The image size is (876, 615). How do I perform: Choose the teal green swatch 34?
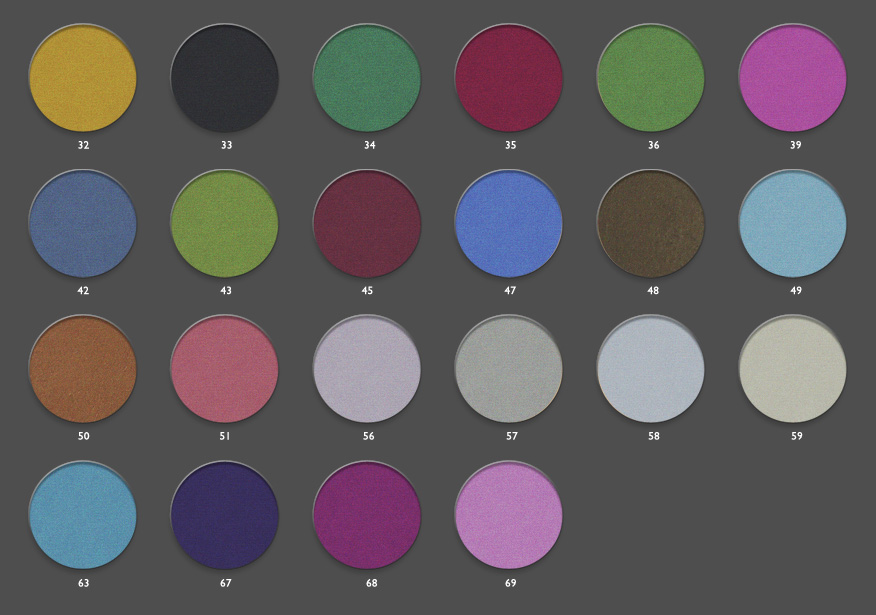[367, 78]
